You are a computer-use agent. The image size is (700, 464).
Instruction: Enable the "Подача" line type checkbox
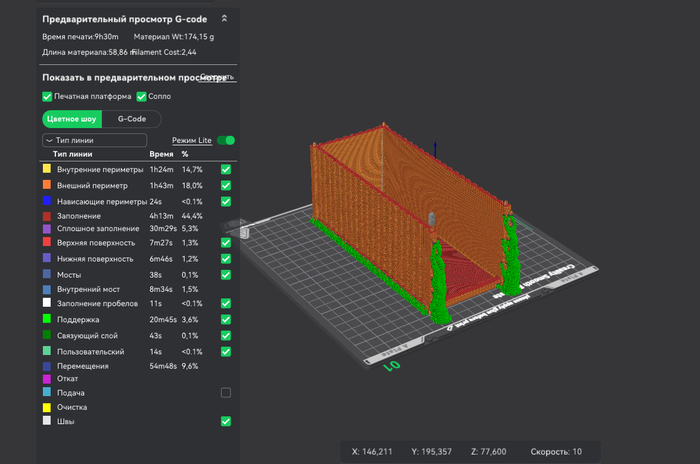tap(226, 393)
